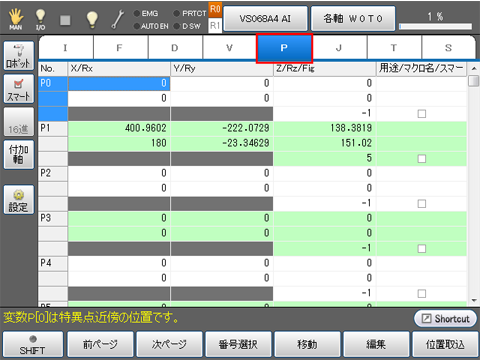Open the I/O lightbulb icon
This screenshot has width=481, height=360.
click(x=40, y=19)
